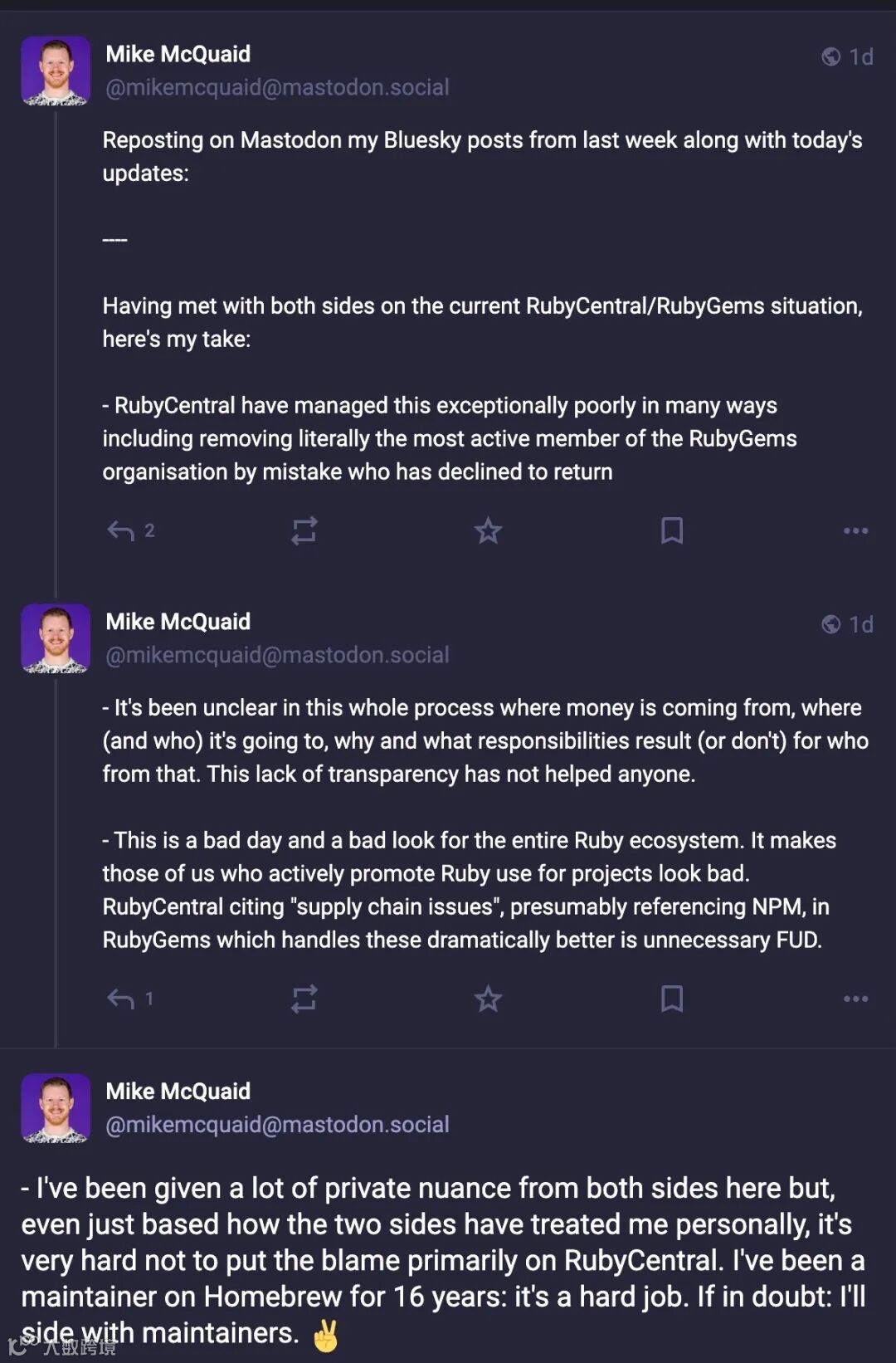This screenshot has width=896, height=1363.
Task: Open ellipsis menu on second post
Action: [x=855, y=999]
